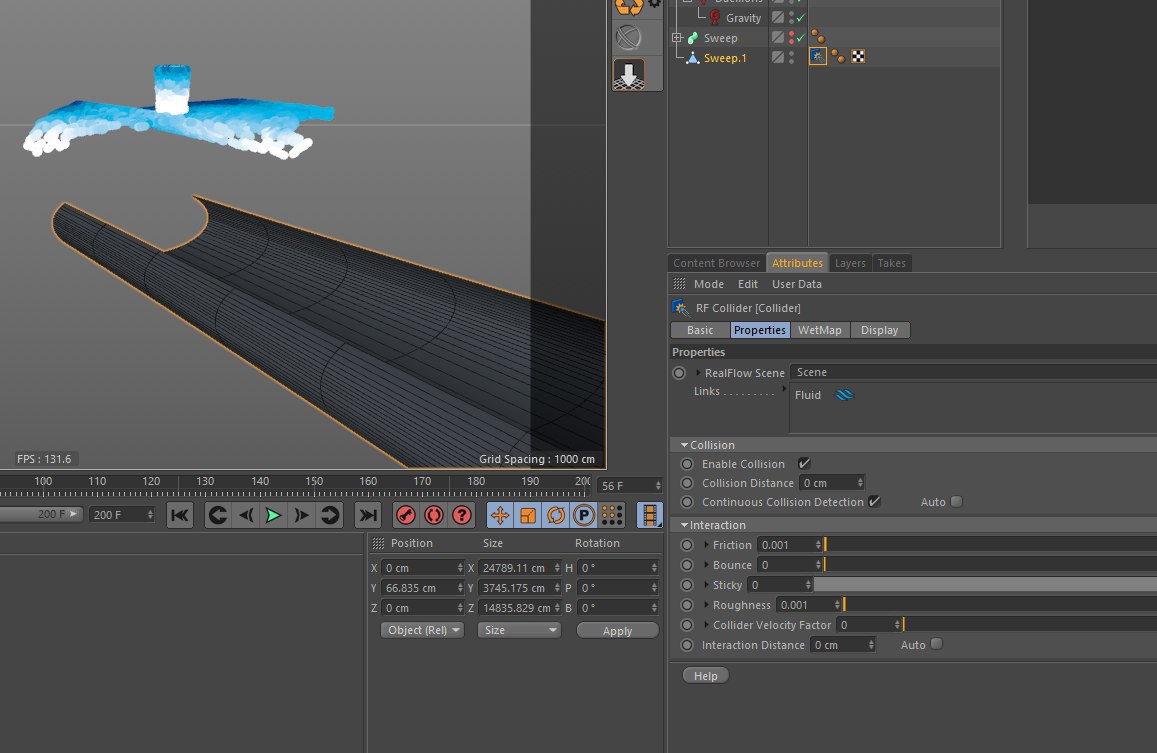Jump to the end of the animation

click(367, 515)
